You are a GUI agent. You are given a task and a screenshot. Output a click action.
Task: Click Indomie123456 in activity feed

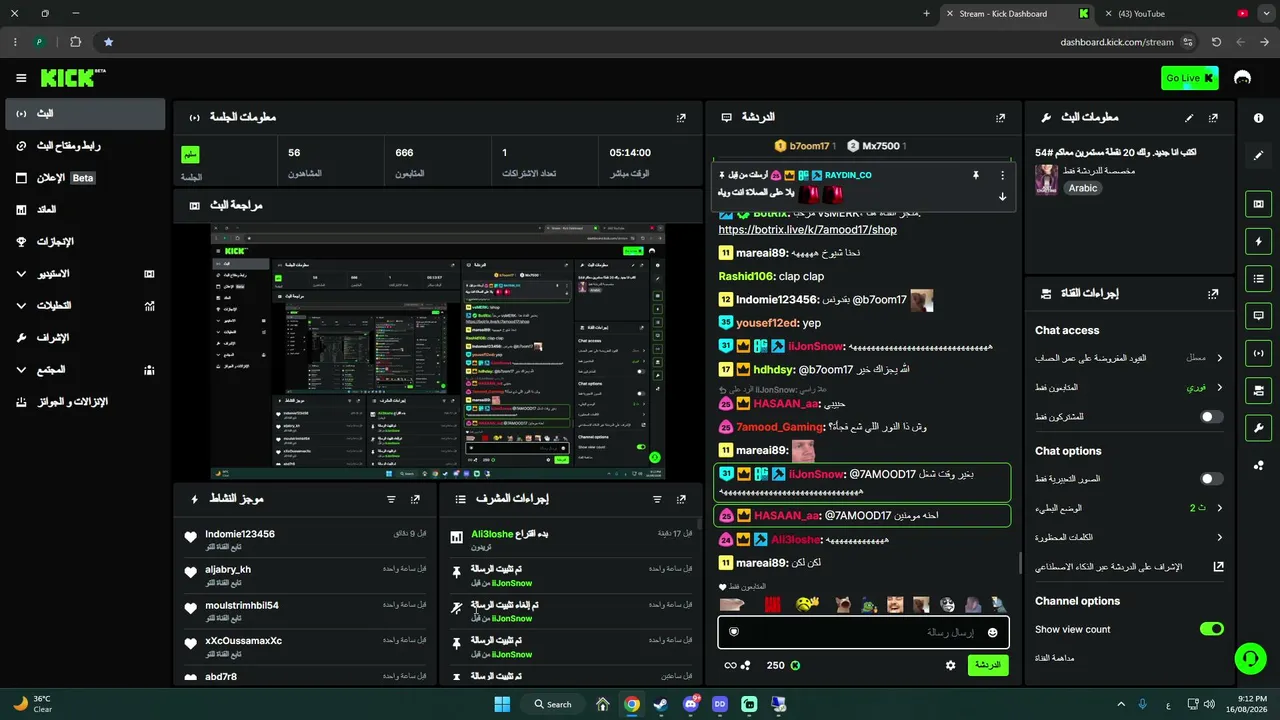[240, 534]
